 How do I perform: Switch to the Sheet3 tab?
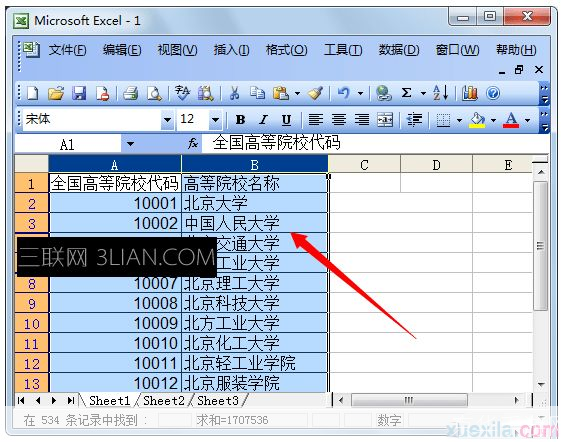[218, 400]
